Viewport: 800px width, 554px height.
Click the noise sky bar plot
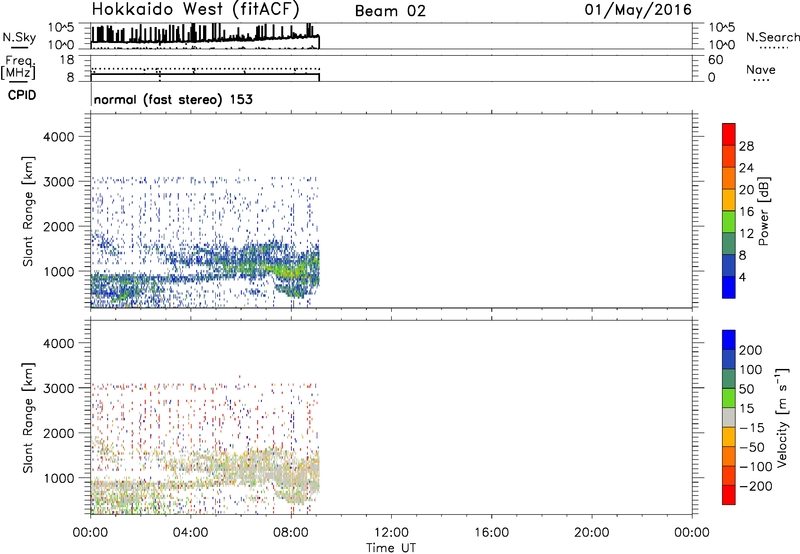pyautogui.click(x=205, y=36)
